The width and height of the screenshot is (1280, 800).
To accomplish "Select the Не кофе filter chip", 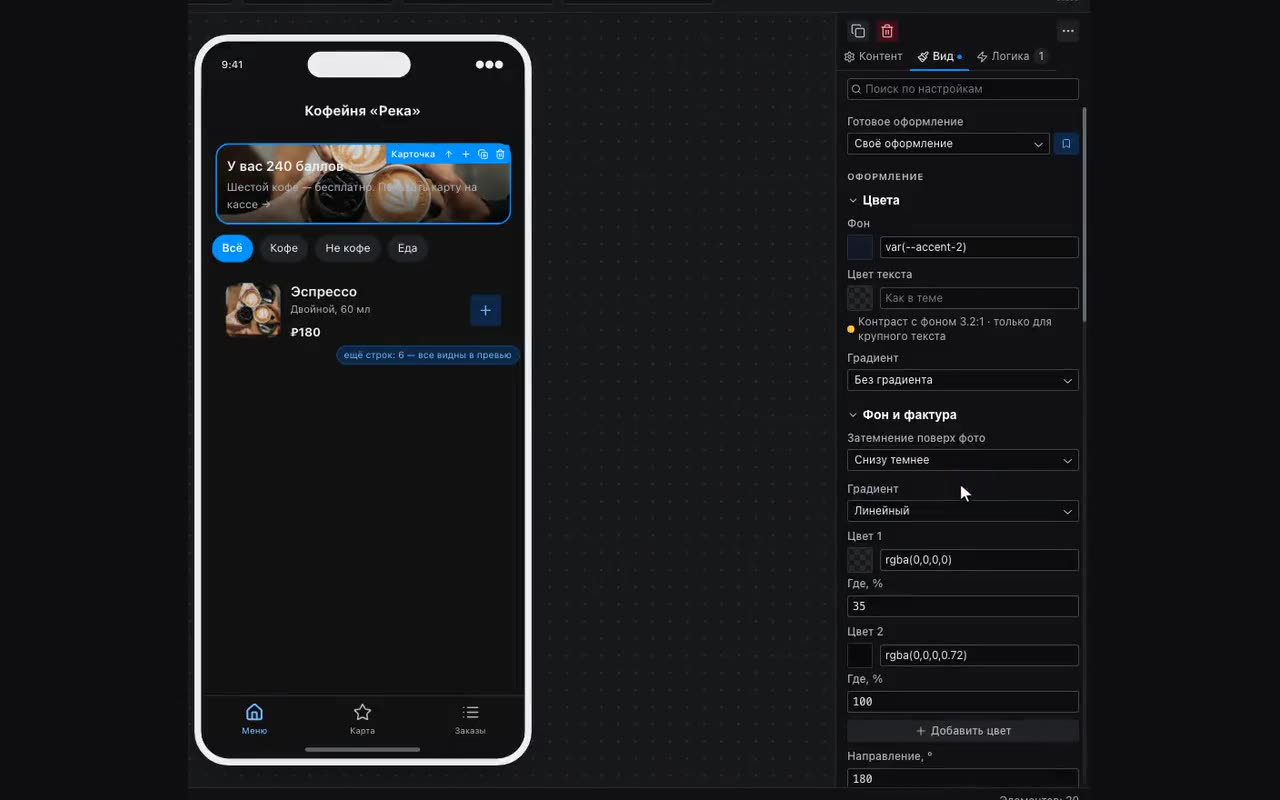I will (348, 248).
